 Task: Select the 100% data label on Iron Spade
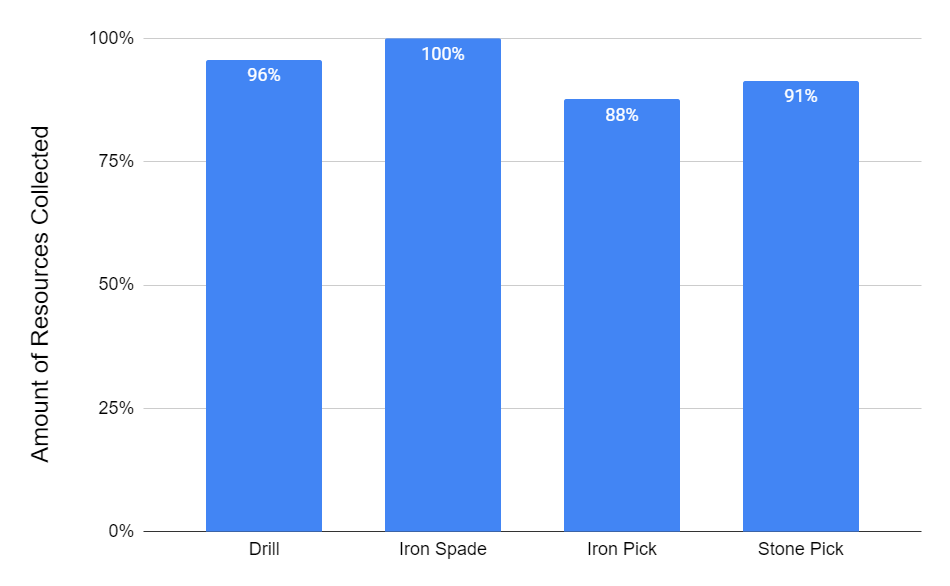(x=442, y=54)
